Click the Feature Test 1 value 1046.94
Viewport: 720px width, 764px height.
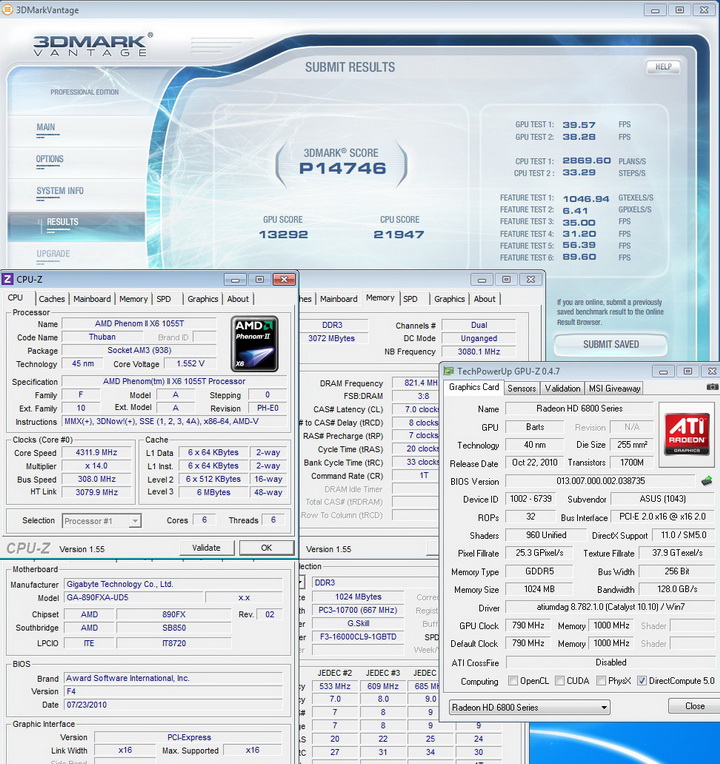(586, 199)
